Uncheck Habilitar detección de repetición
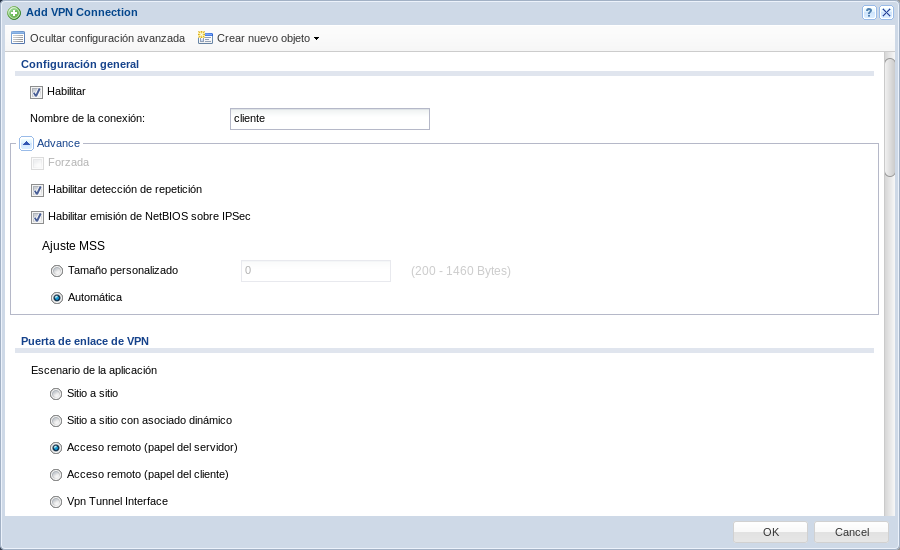The width and height of the screenshot is (900, 550). coord(37,190)
